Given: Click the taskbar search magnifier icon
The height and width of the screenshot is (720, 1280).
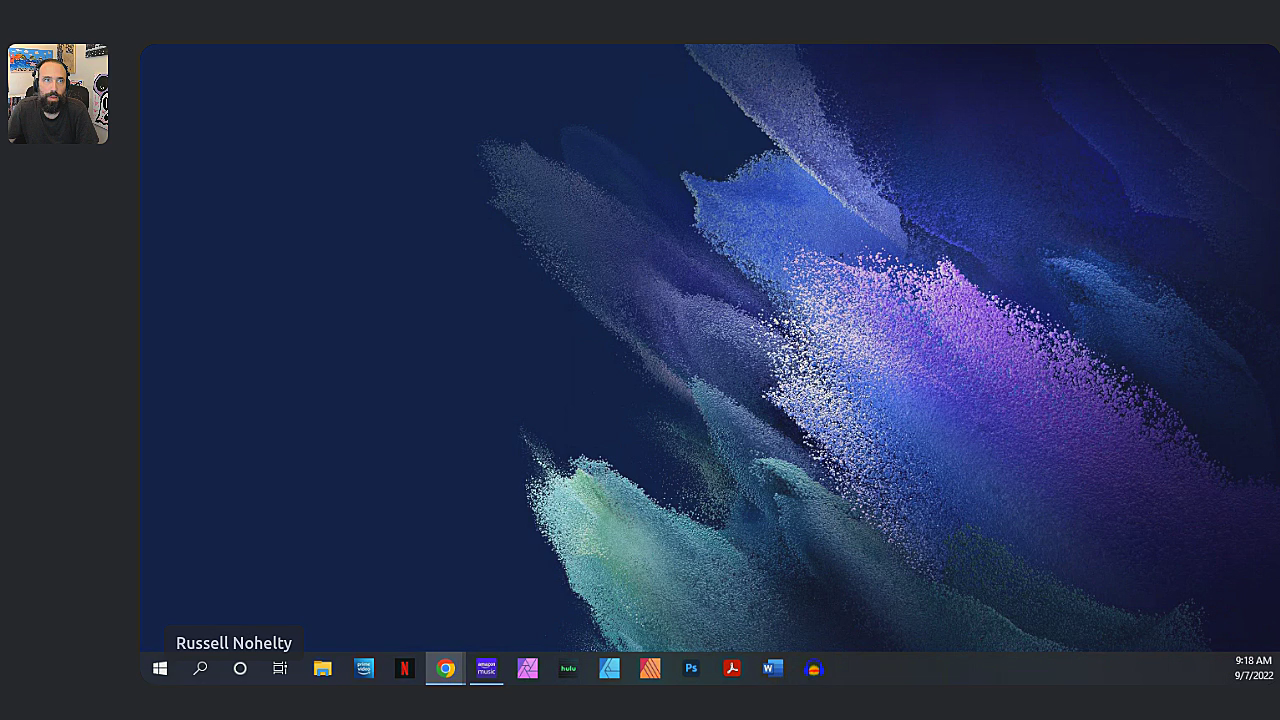Looking at the screenshot, I should pos(200,668).
